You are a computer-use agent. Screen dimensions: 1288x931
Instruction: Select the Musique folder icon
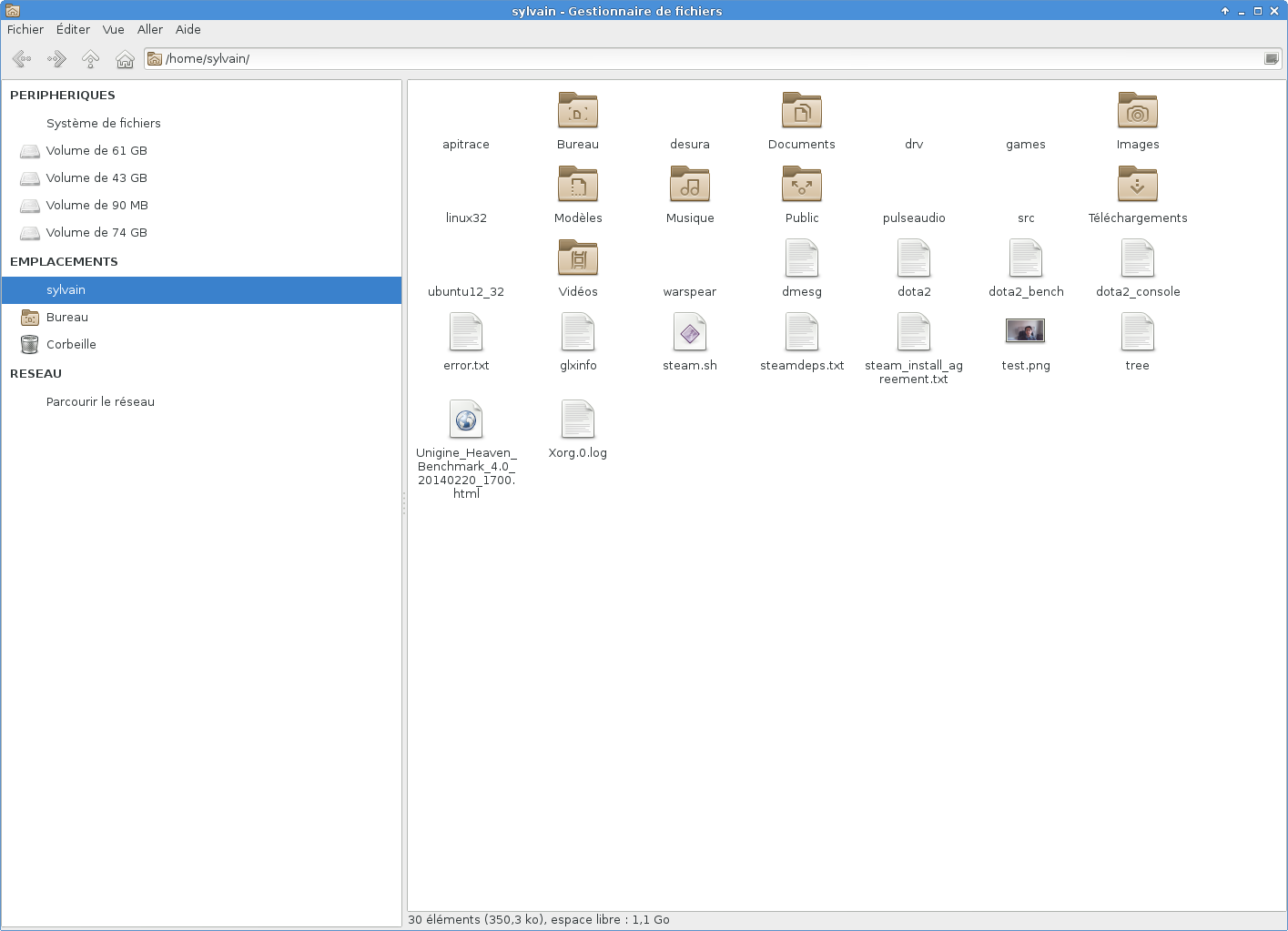tap(689, 185)
